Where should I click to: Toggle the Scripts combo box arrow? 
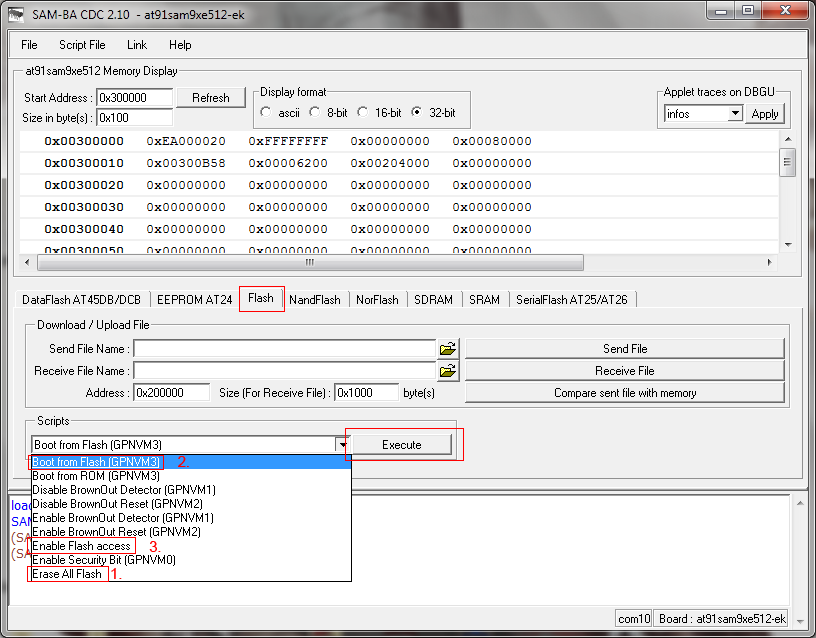[x=342, y=445]
